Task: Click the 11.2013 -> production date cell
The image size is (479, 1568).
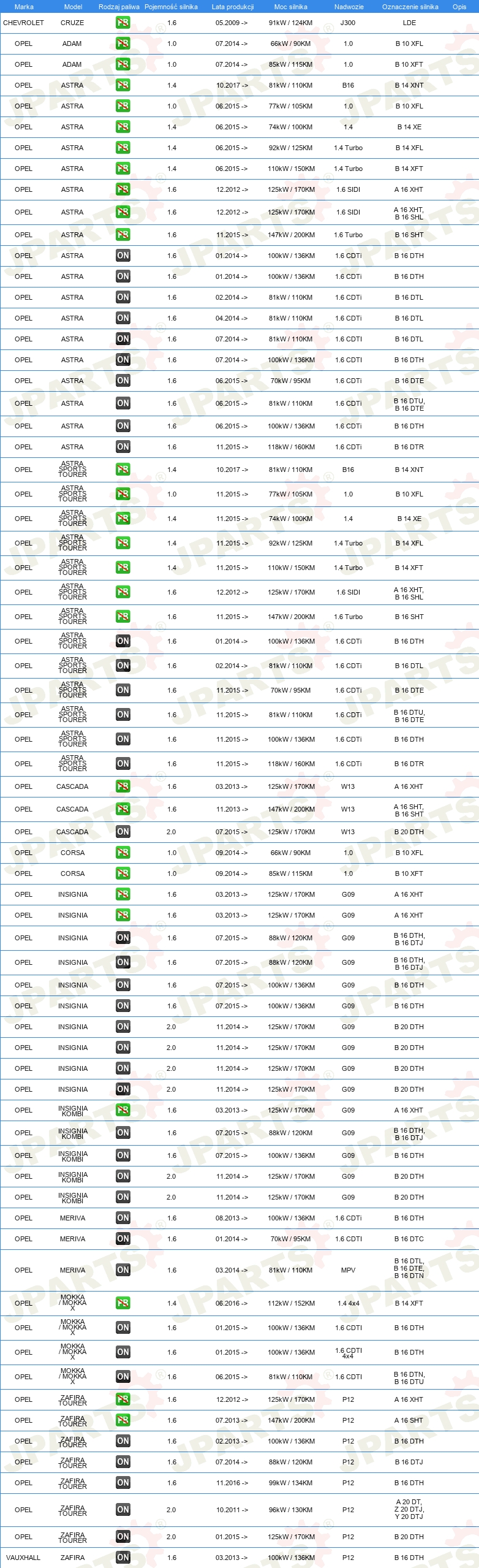Action: (x=232, y=809)
